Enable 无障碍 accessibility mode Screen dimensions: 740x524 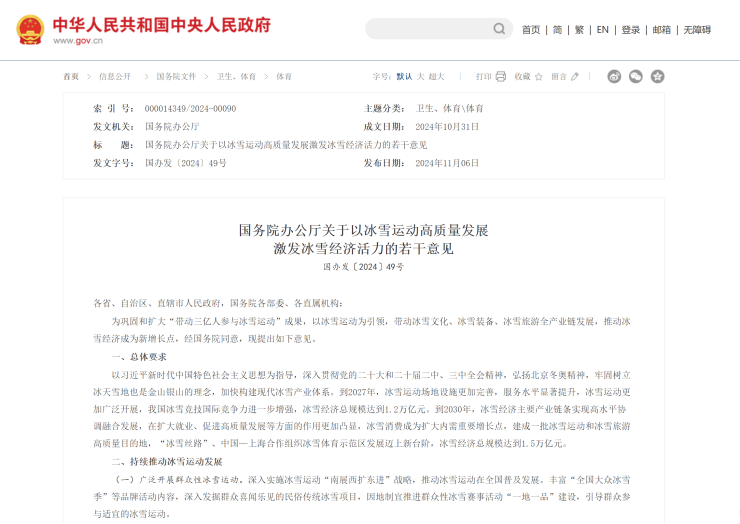[697, 30]
